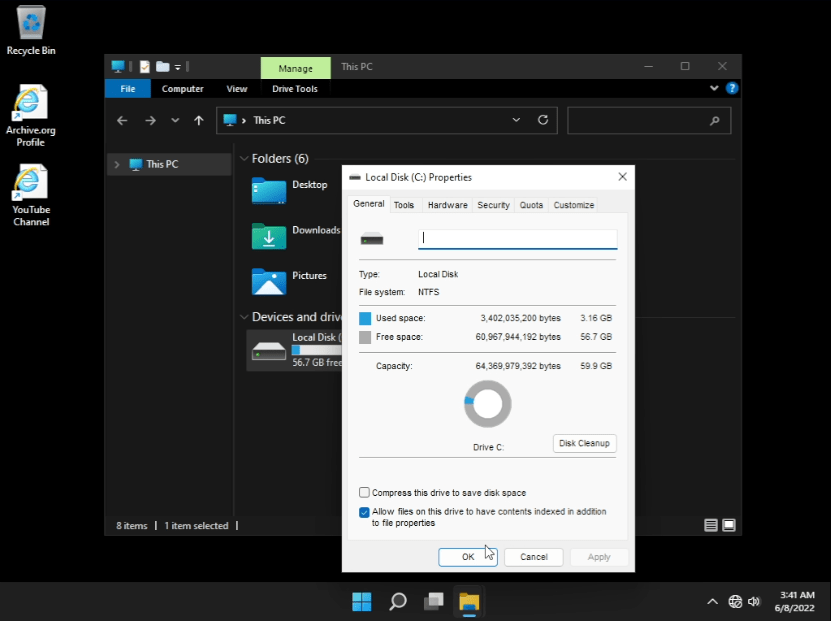Screen dimensions: 831x621
Task: Open the address bar history dropdown
Action: pyautogui.click(x=516, y=120)
